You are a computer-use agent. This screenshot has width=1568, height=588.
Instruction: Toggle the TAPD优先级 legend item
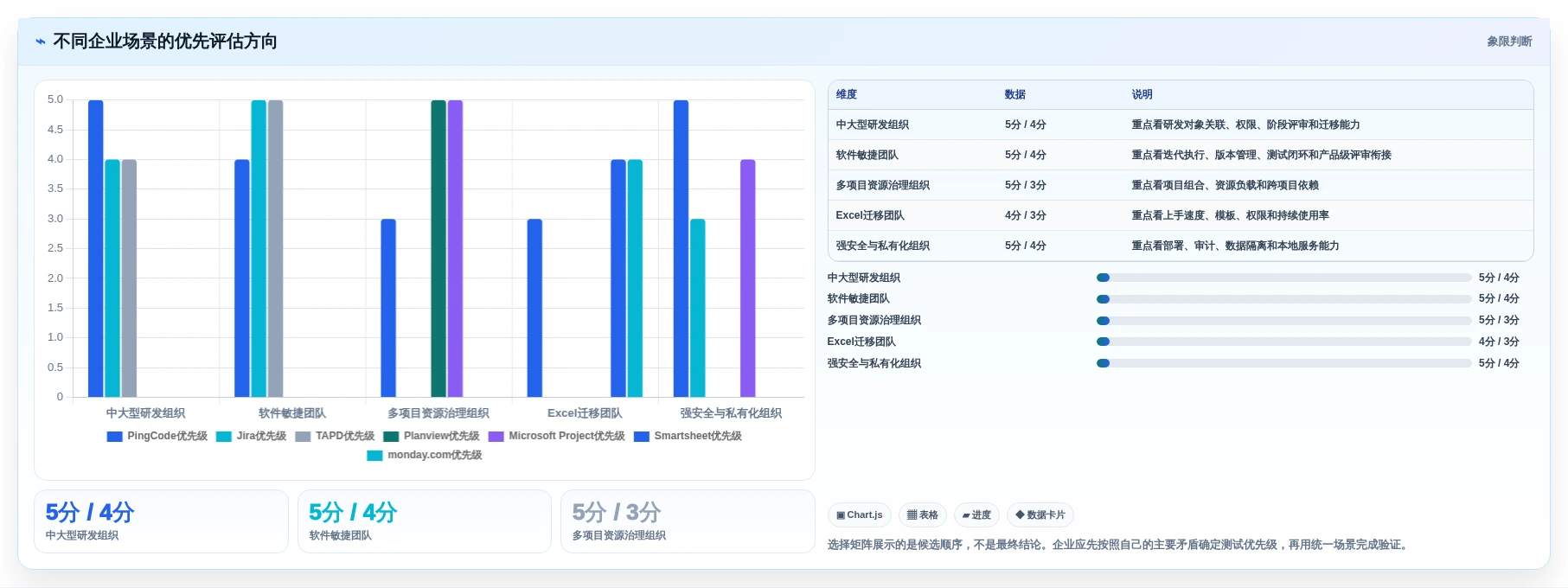click(x=335, y=437)
